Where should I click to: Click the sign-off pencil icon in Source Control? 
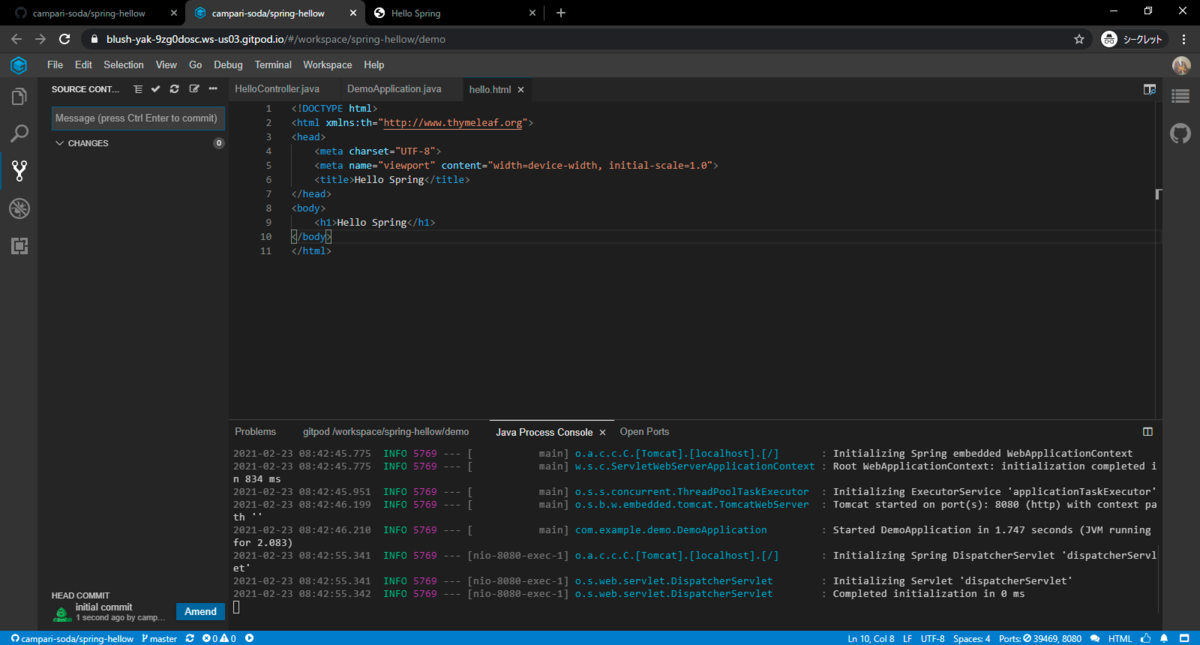point(194,89)
